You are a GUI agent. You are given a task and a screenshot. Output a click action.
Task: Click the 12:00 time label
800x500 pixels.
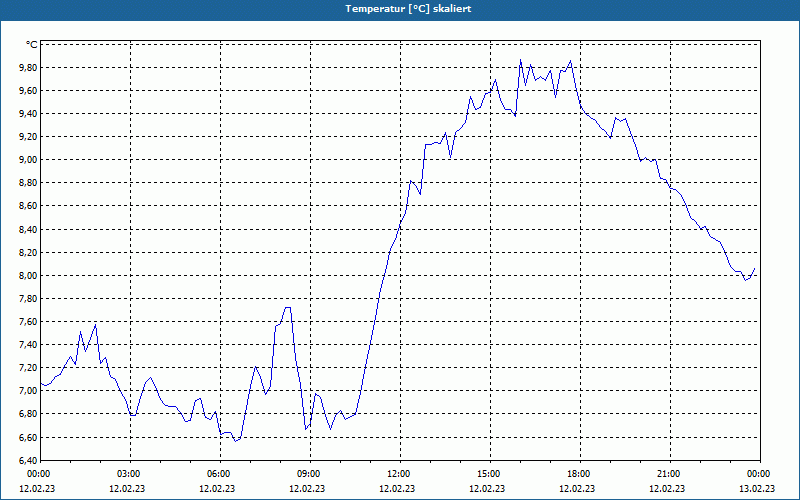pyautogui.click(x=400, y=474)
